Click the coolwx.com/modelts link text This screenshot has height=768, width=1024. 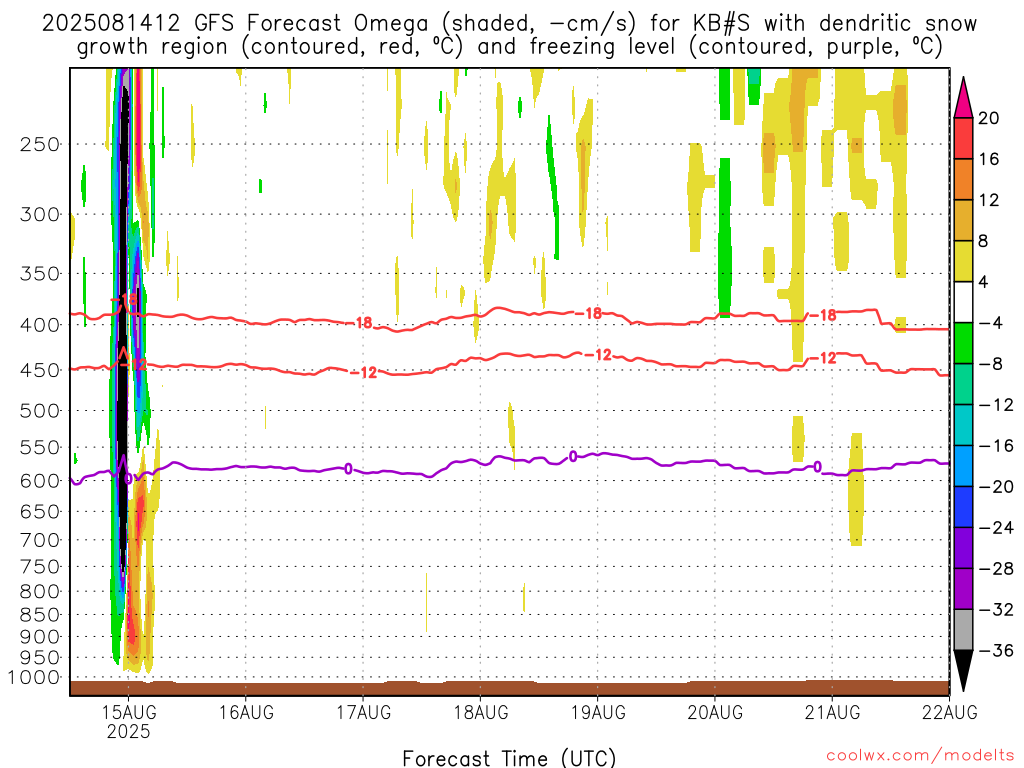click(920, 756)
